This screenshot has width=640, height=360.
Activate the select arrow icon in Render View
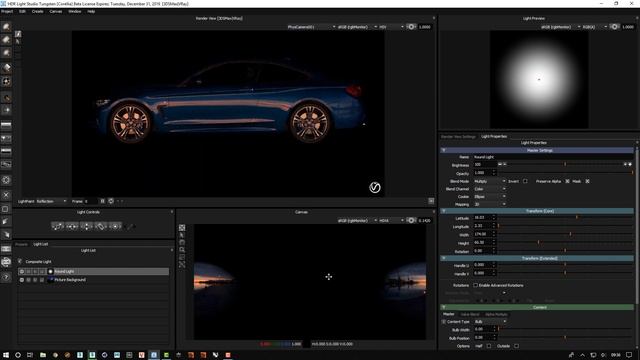point(18,42)
